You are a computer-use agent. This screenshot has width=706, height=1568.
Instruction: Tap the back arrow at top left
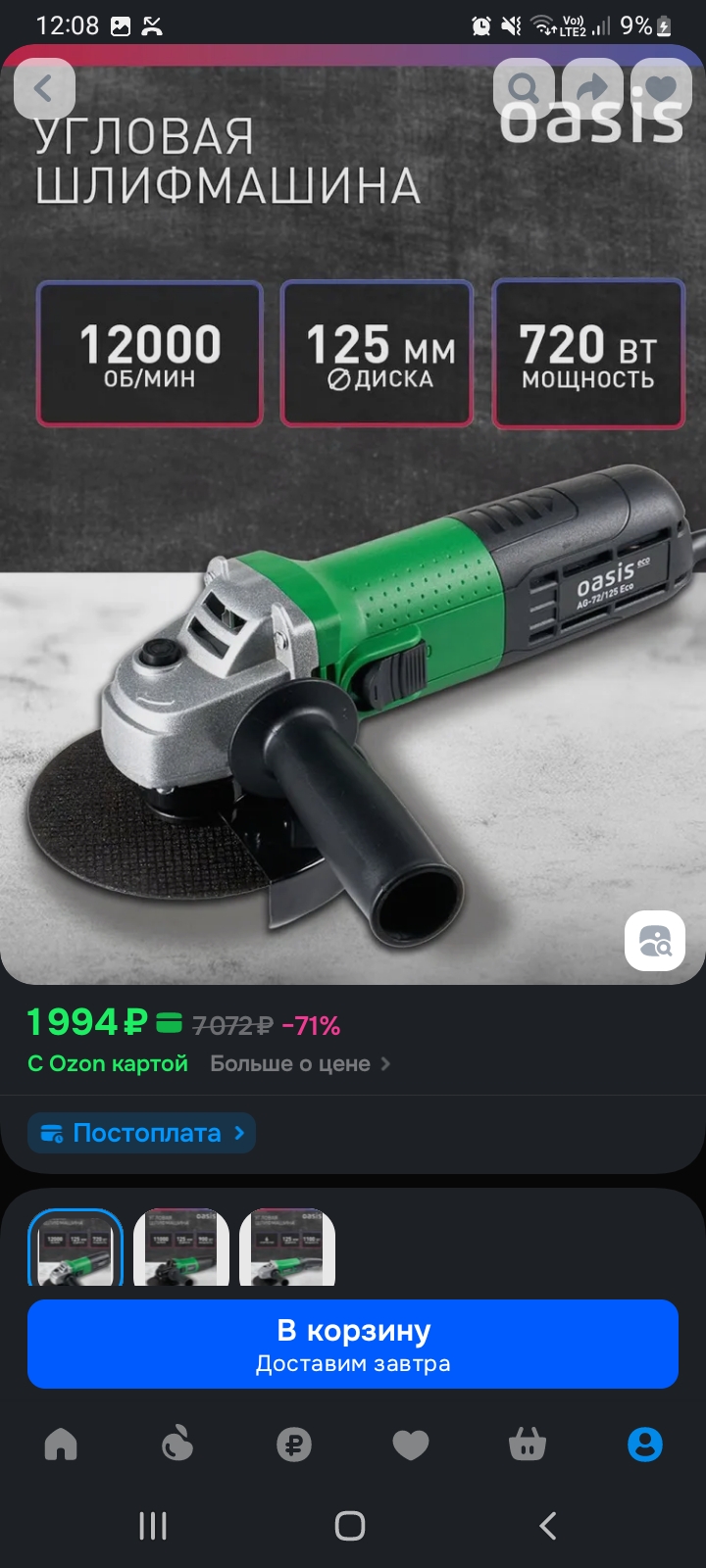point(44,89)
